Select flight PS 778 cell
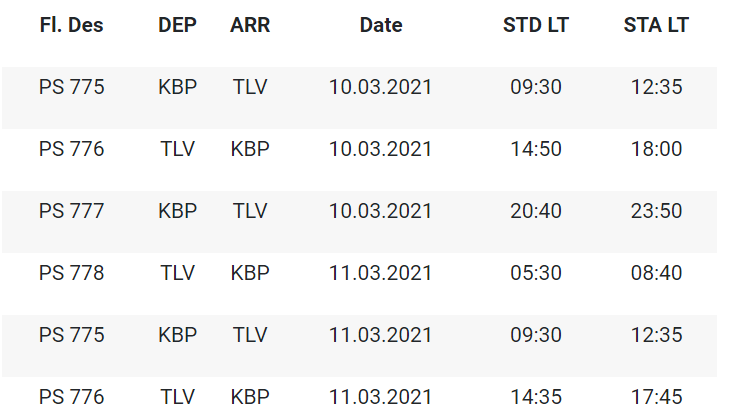734x419 pixels. pyautogui.click(x=72, y=273)
